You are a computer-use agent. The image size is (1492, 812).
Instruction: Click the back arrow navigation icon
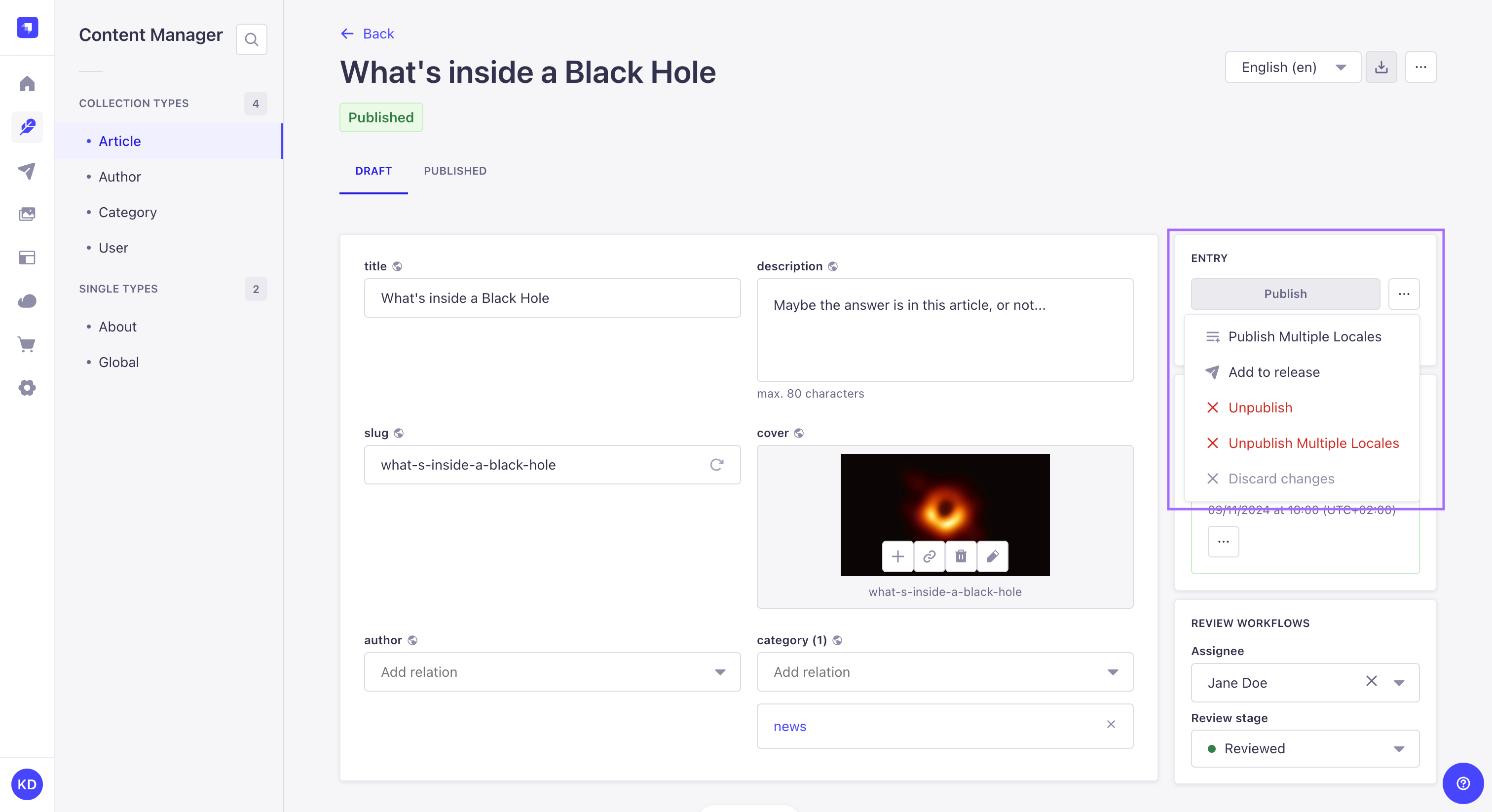tap(348, 33)
